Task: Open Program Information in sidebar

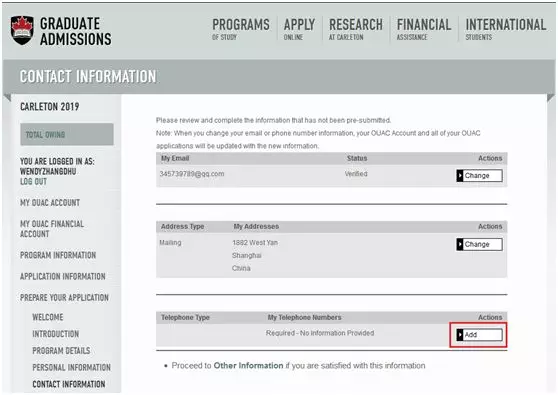Action: tap(58, 255)
